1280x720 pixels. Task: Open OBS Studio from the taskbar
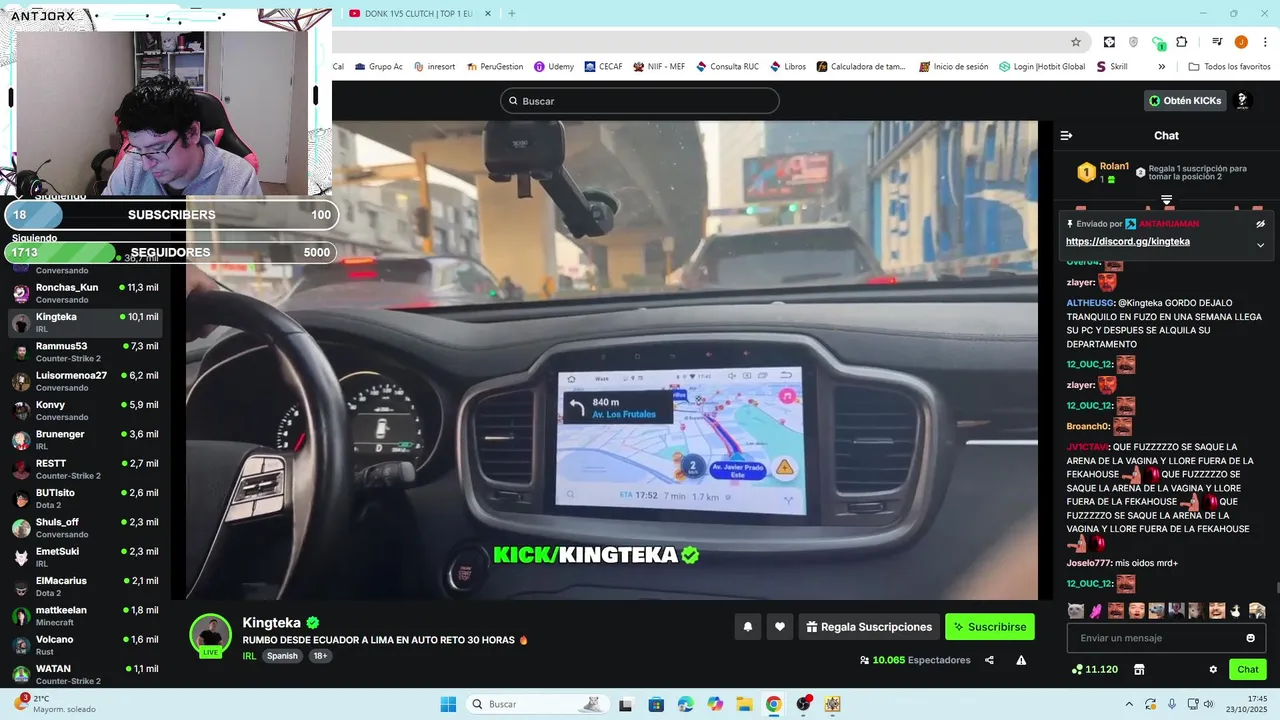[803, 704]
